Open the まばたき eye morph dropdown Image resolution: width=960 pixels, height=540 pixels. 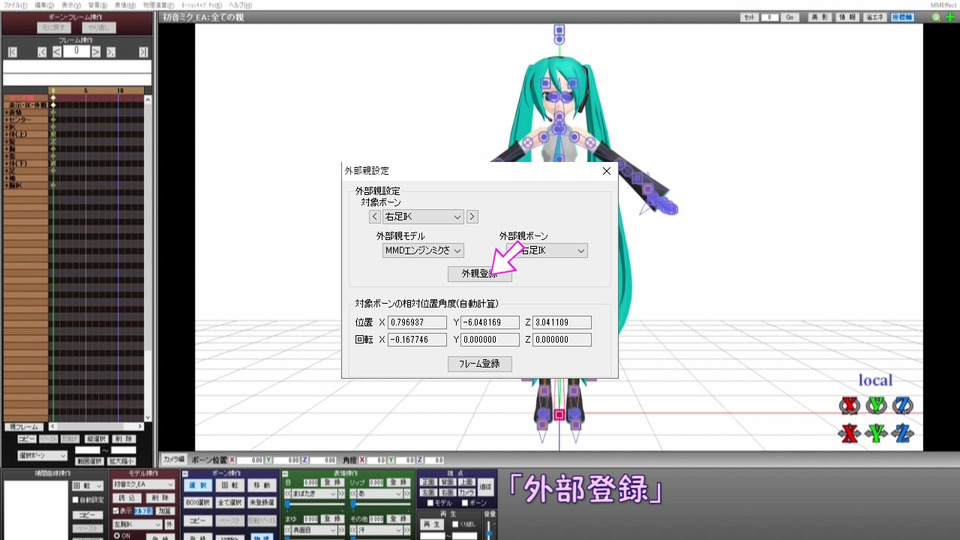[313, 493]
